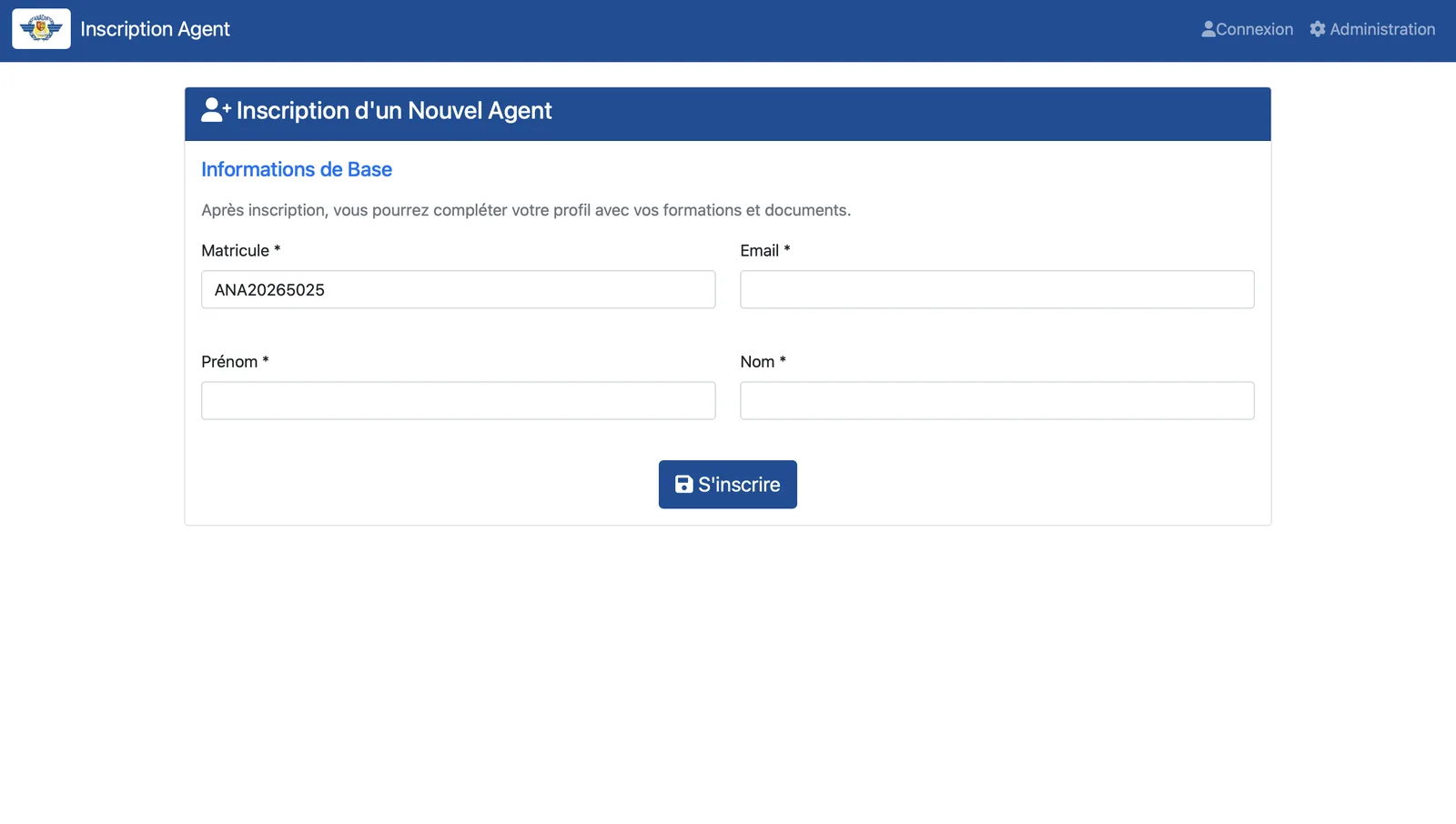Click the Administration gear icon
1456x824 pixels.
point(1318,29)
